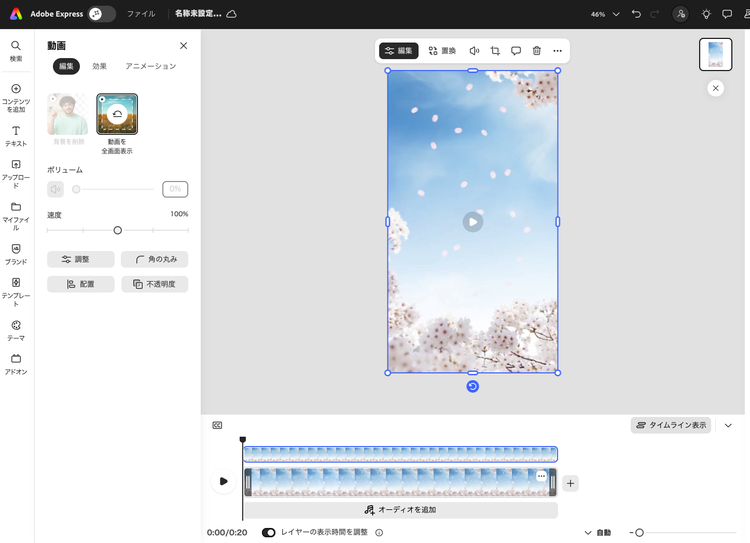This screenshot has width=750, height=543.
Task: Click the オーディオを追加 button
Action: [x=400, y=510]
